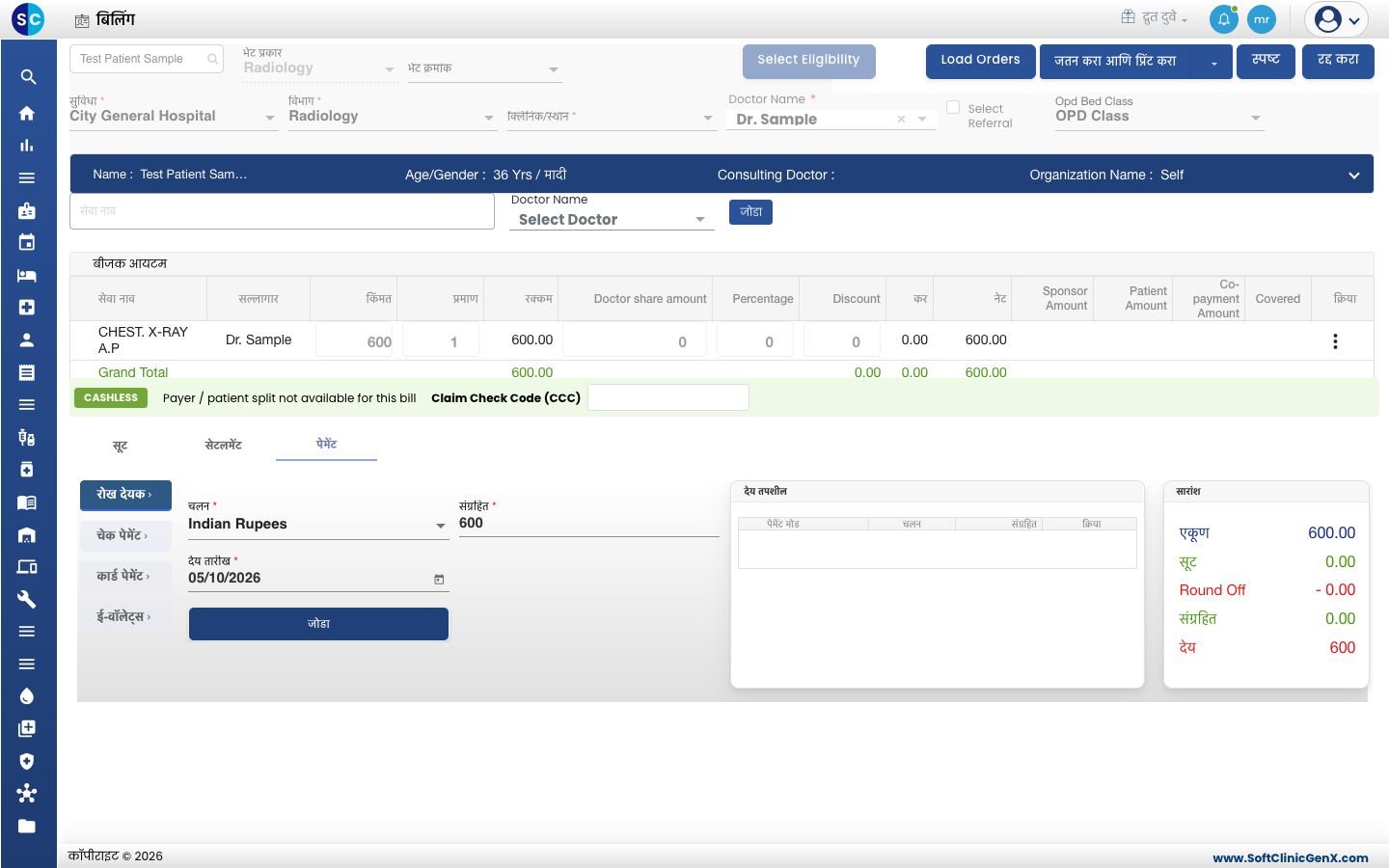Click the calendar icon in date field
The height and width of the screenshot is (868, 1389).
[439, 580]
